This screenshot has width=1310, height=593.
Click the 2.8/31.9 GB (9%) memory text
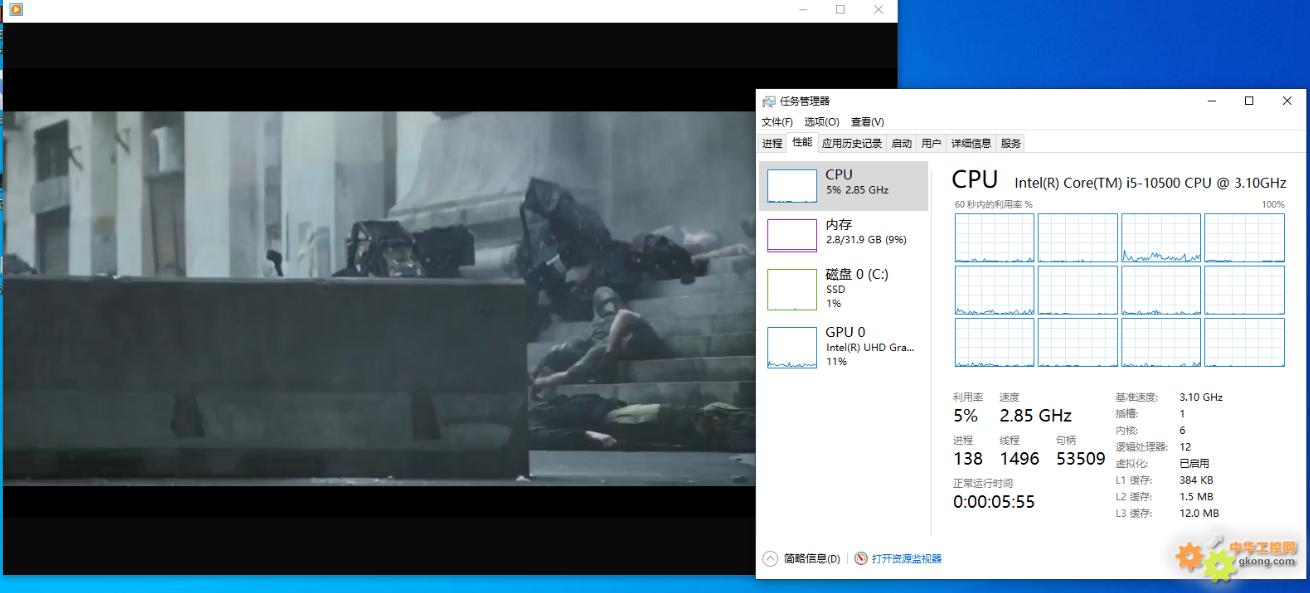pos(866,240)
